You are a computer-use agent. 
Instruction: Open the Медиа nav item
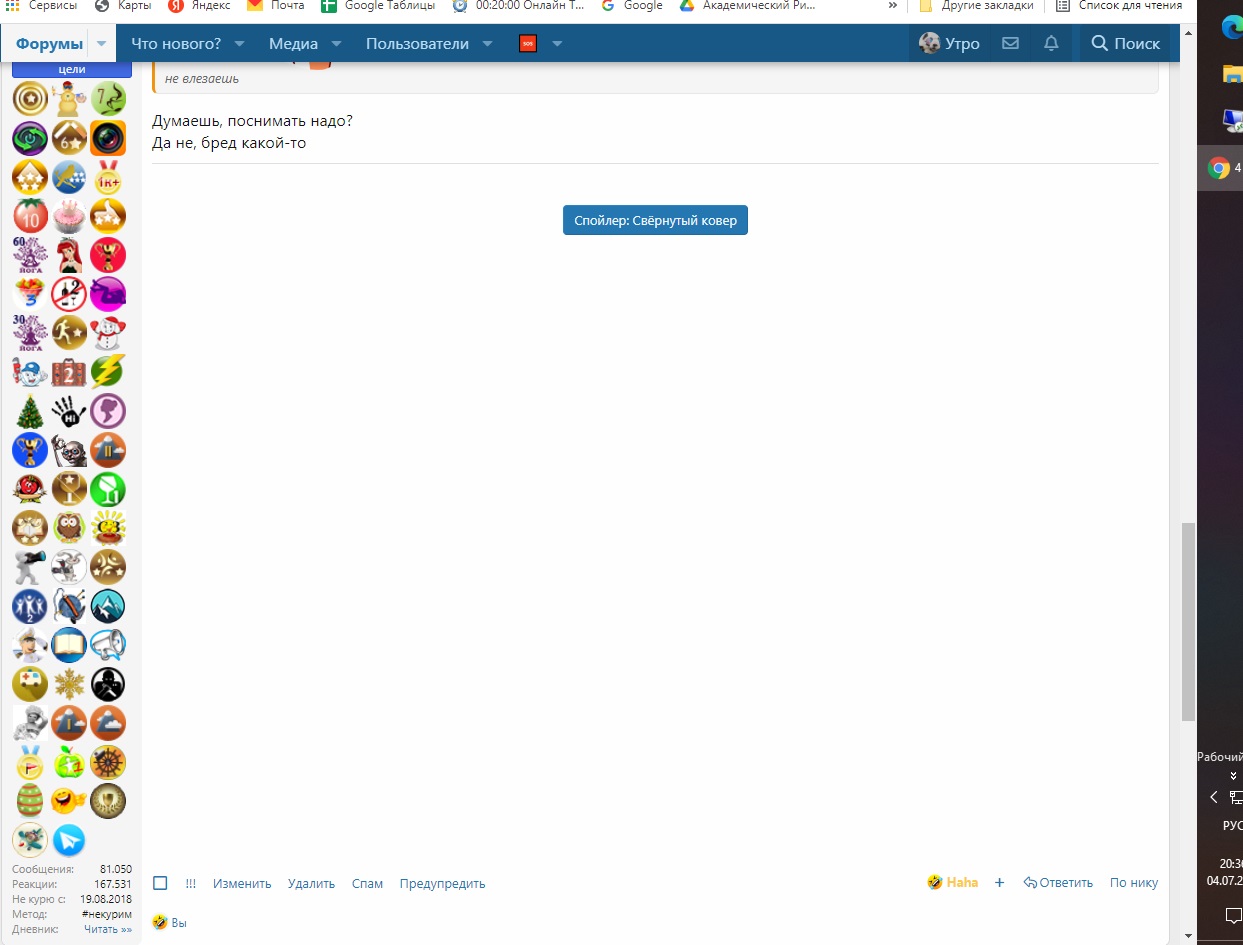[293, 44]
